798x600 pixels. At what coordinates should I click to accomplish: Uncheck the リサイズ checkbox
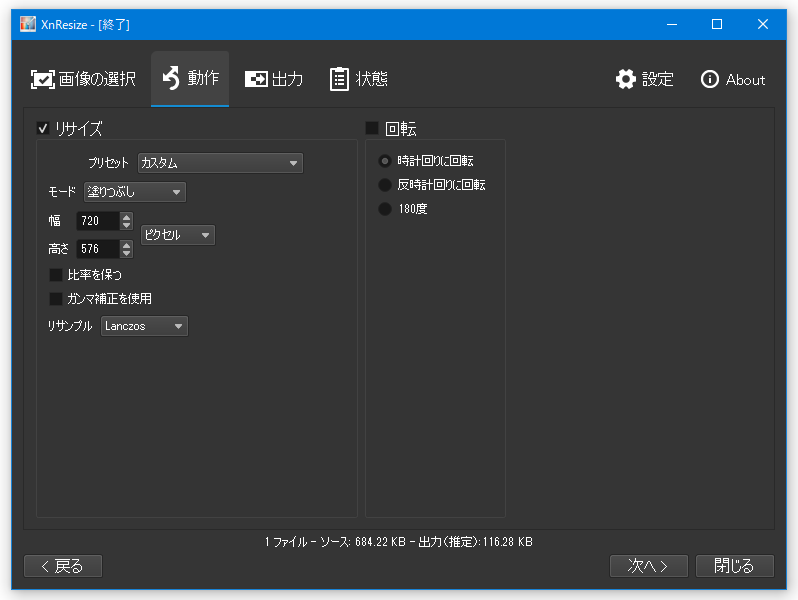[x=43, y=128]
